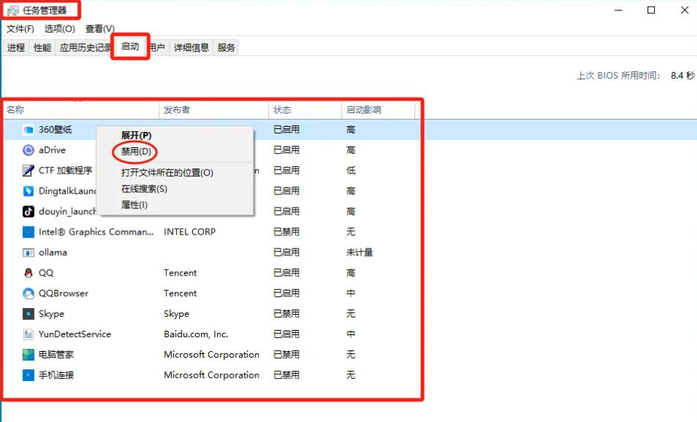The width and height of the screenshot is (697, 422).
Task: Click the Intel Graphics Command icon
Action: click(28, 232)
